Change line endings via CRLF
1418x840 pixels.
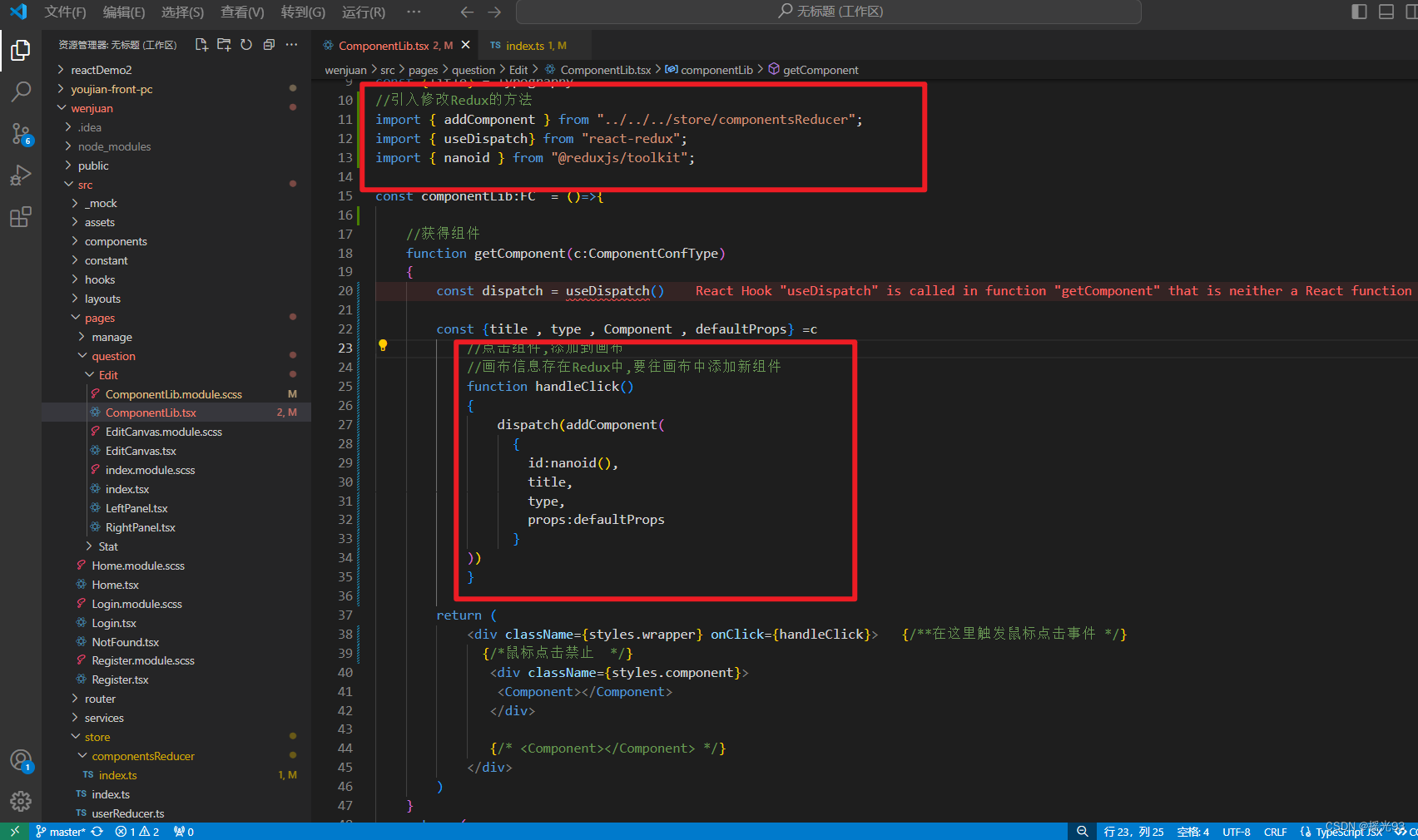[x=1275, y=832]
